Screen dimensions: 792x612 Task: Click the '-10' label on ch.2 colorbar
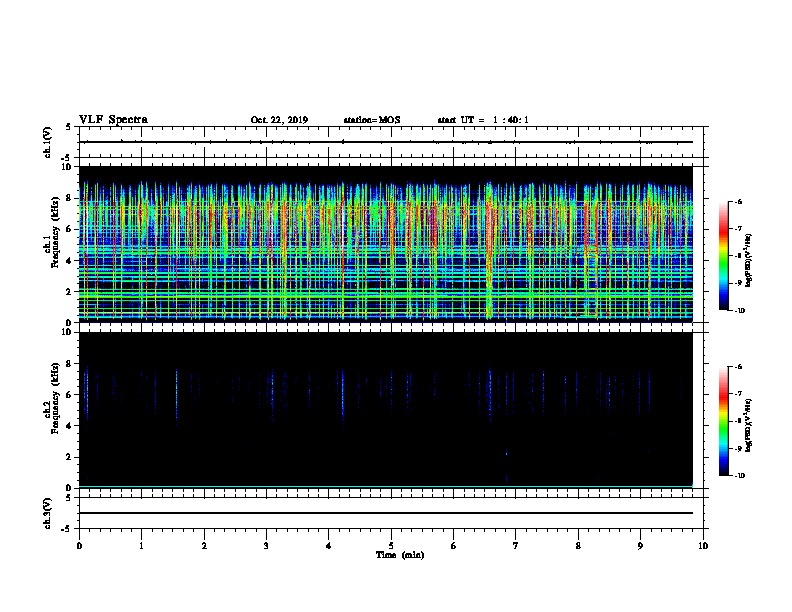click(x=739, y=476)
